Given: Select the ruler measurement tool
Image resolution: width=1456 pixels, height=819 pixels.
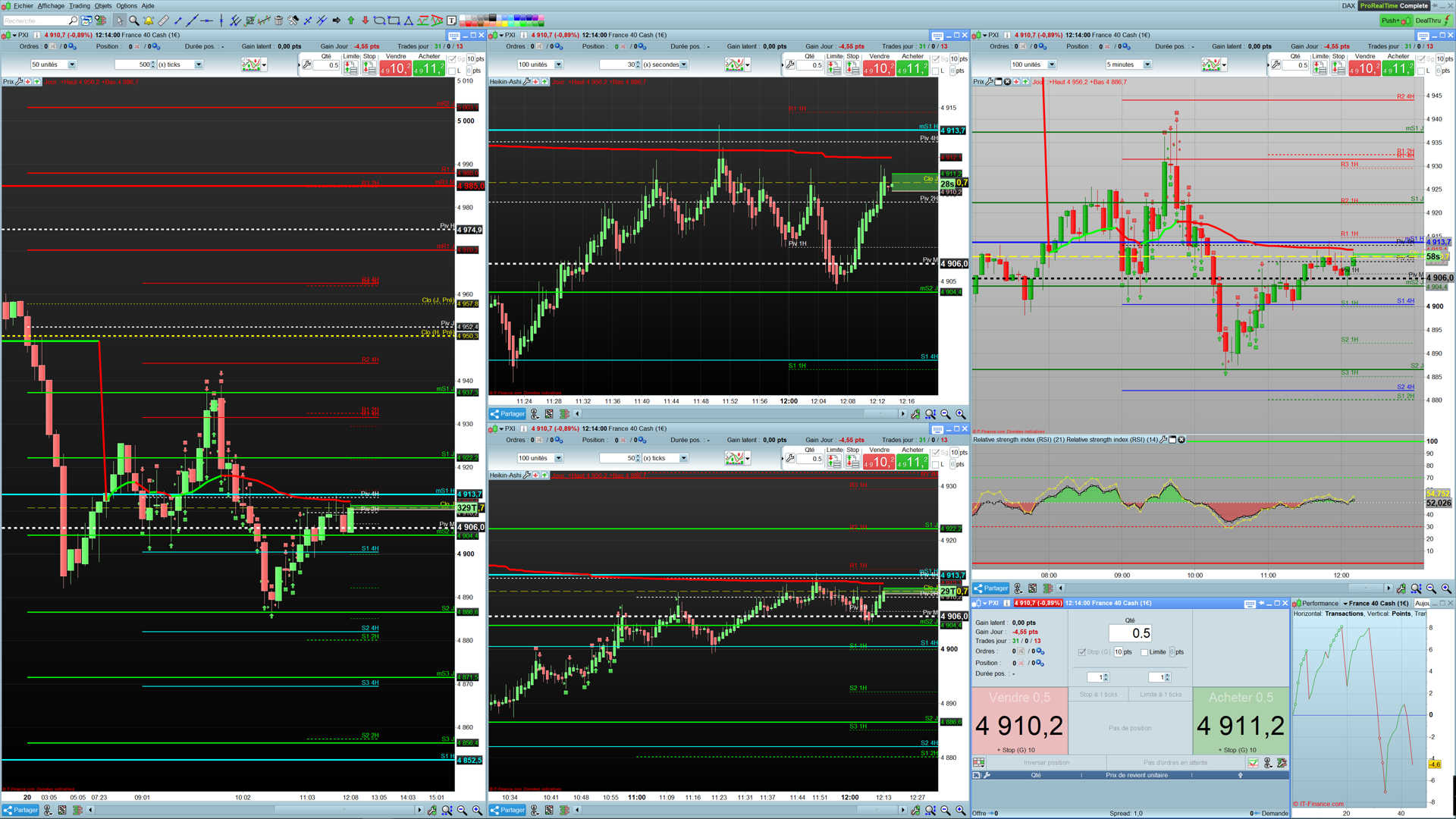Looking at the screenshot, I should 163,20.
